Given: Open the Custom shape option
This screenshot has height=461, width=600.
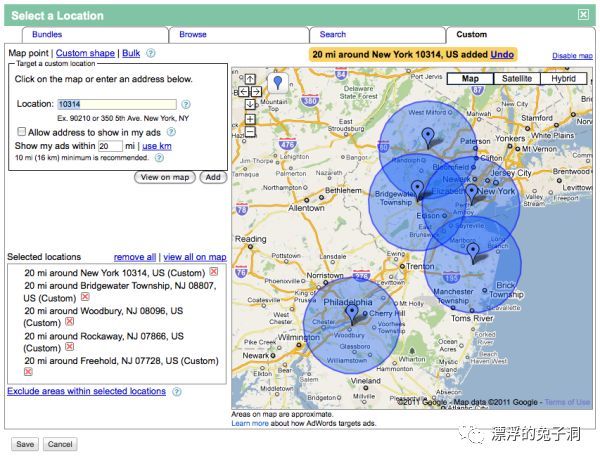Looking at the screenshot, I should [x=85, y=53].
